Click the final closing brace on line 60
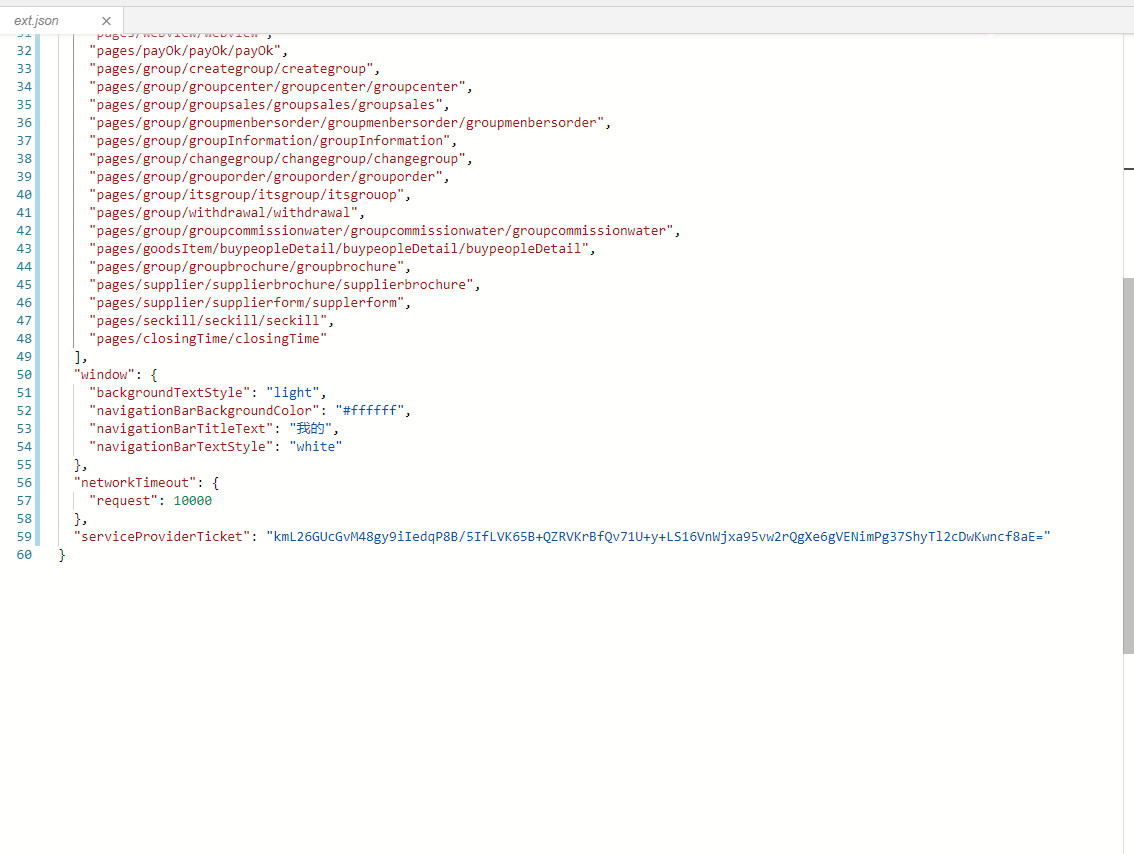Viewport: 1134px width, 854px height. (62, 555)
